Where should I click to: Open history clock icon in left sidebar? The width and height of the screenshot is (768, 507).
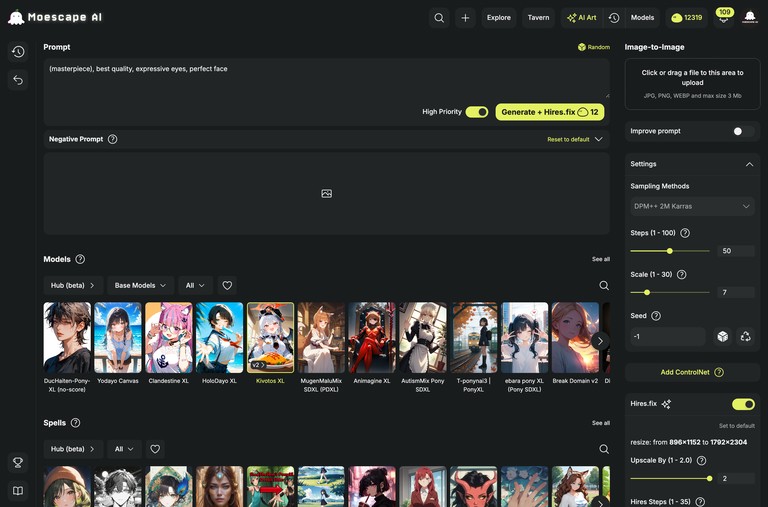(18, 51)
